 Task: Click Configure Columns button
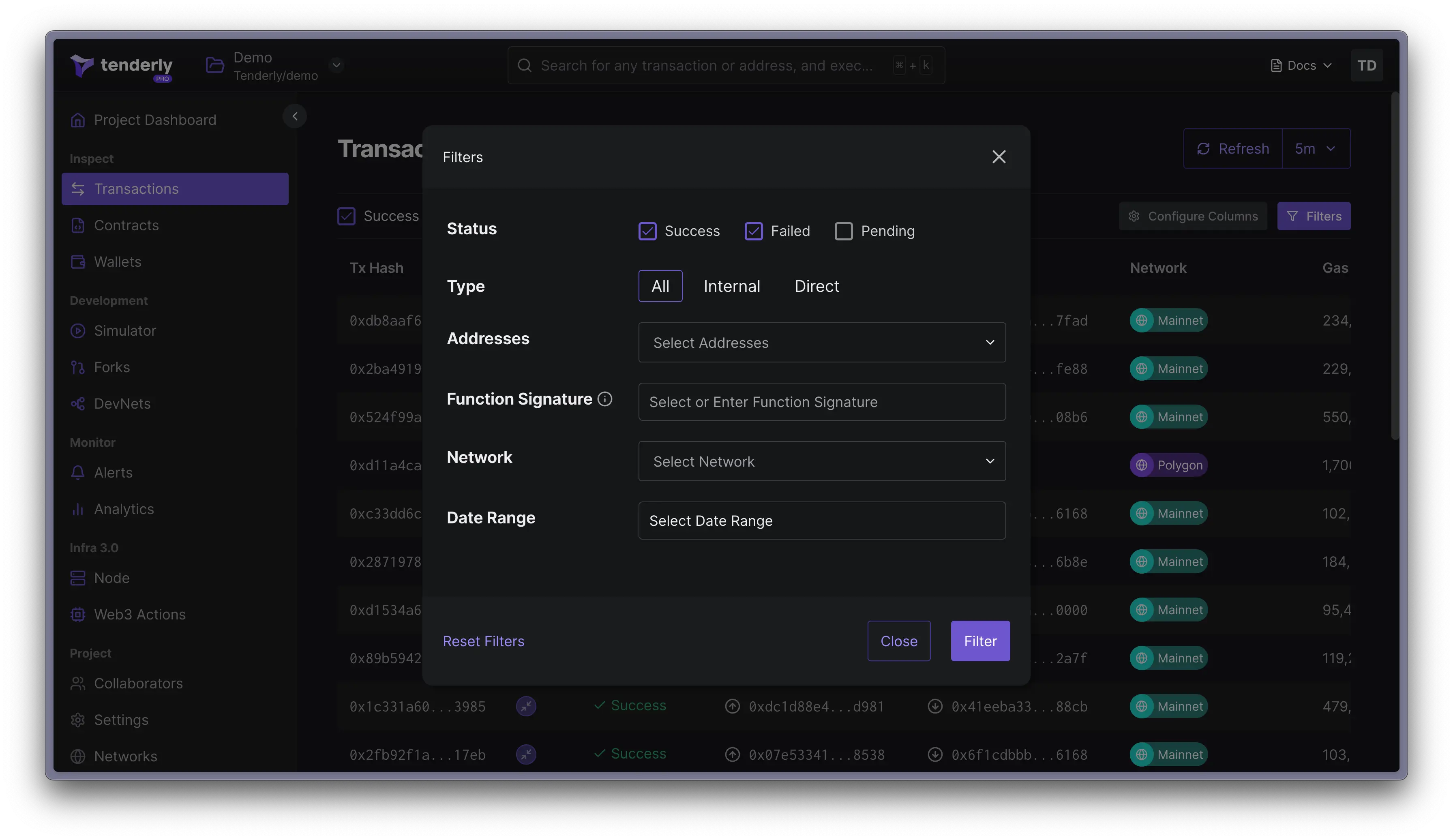(1192, 216)
